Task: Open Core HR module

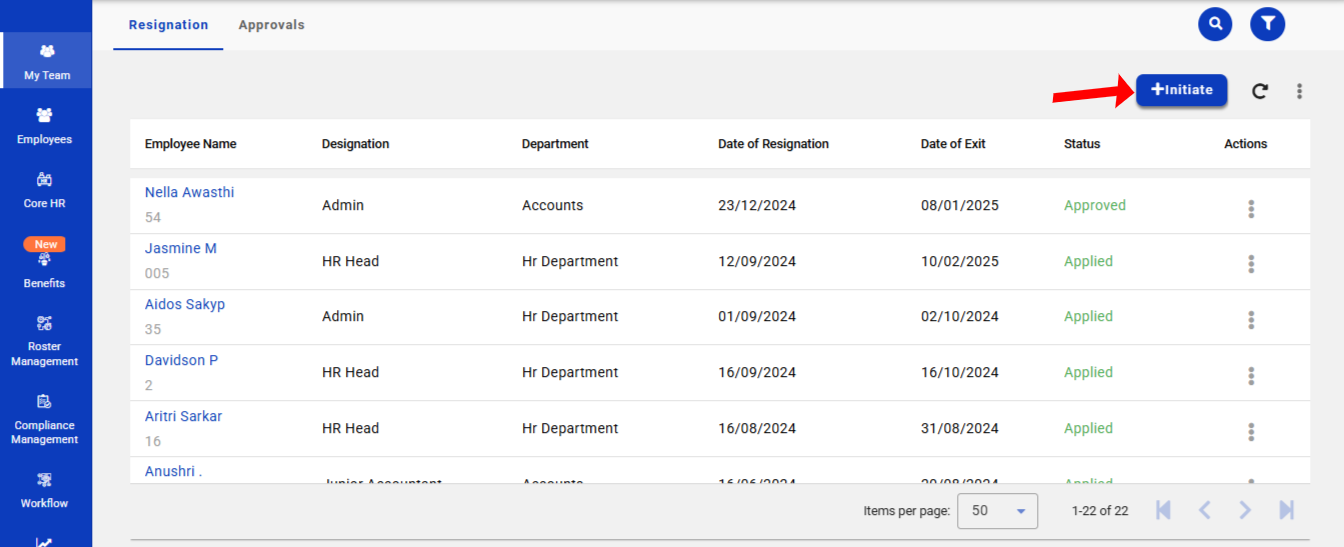Action: [45, 190]
